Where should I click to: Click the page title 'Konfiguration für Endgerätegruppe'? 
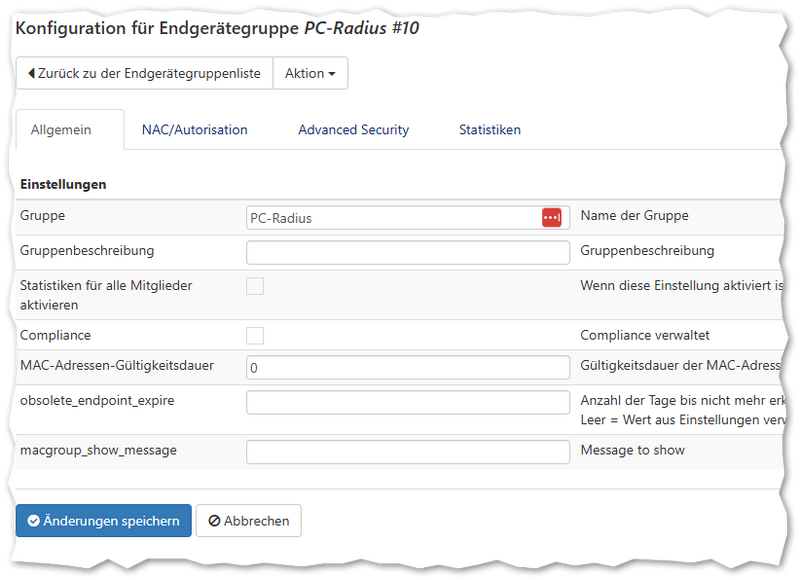click(157, 28)
